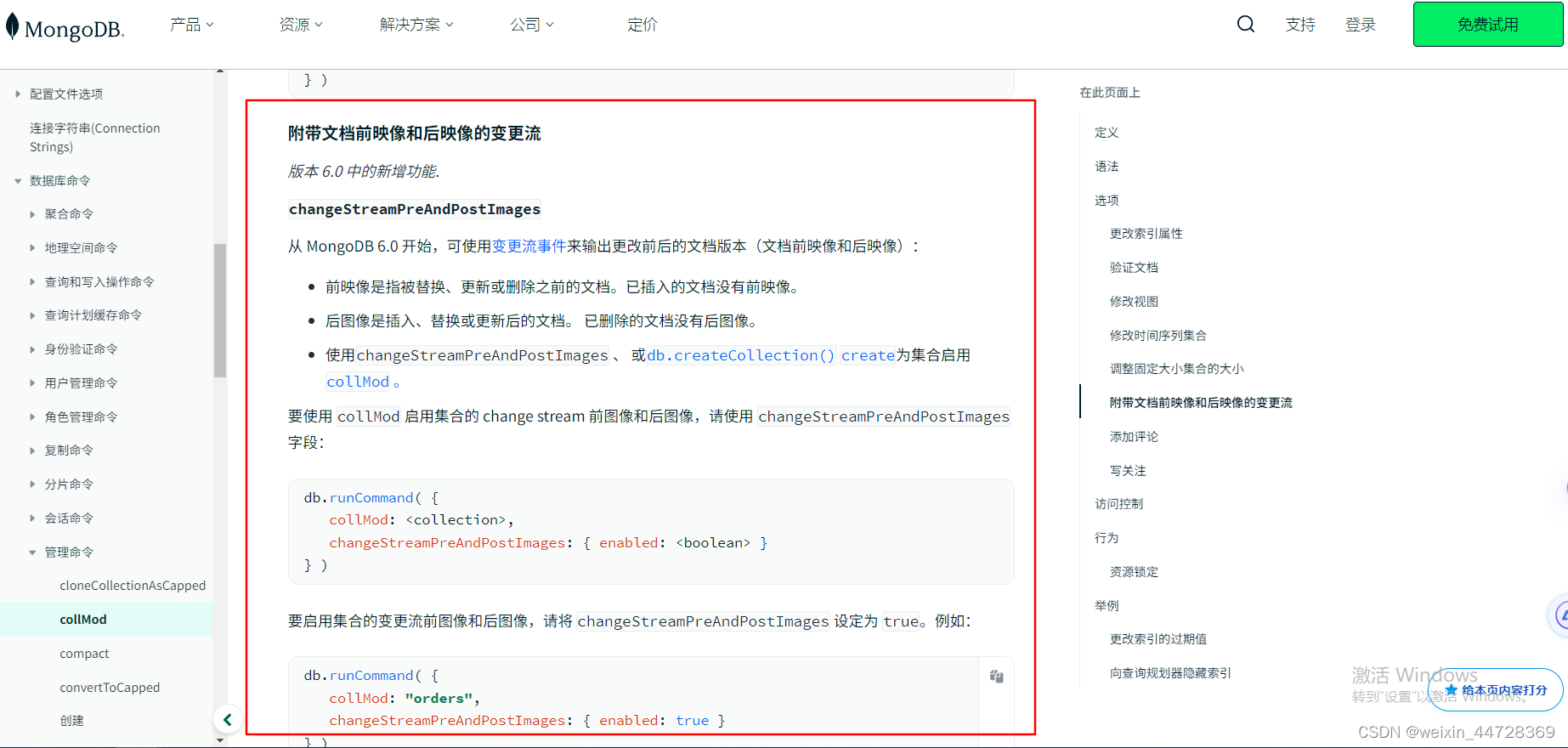This screenshot has height=748, width=1568.
Task: Click the MongoDB logo
Action: click(65, 27)
